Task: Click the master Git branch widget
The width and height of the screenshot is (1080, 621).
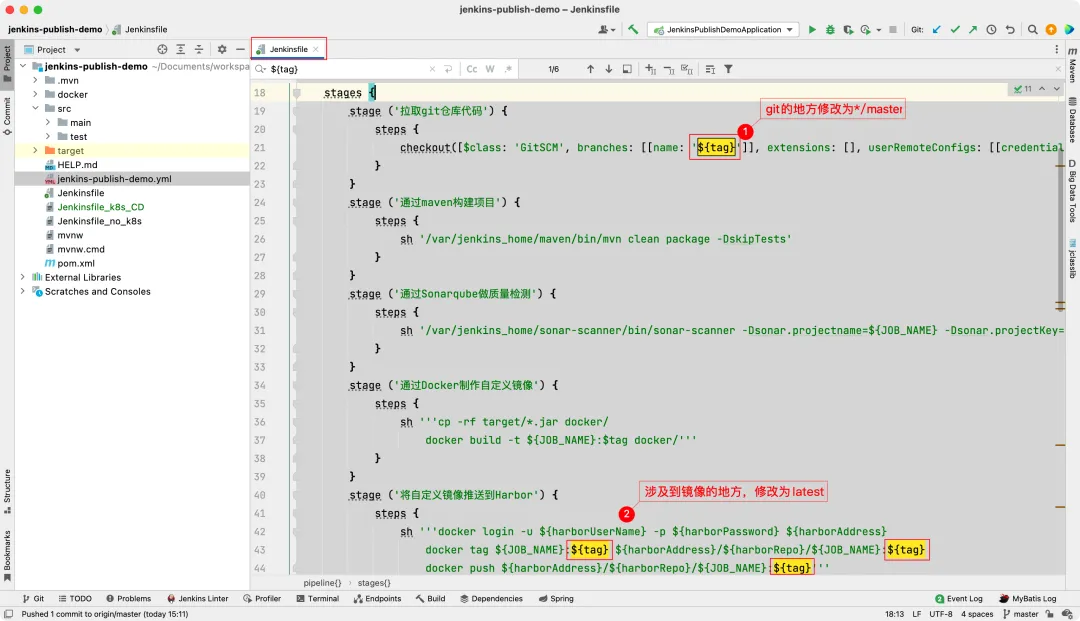Action: (x=1020, y=614)
